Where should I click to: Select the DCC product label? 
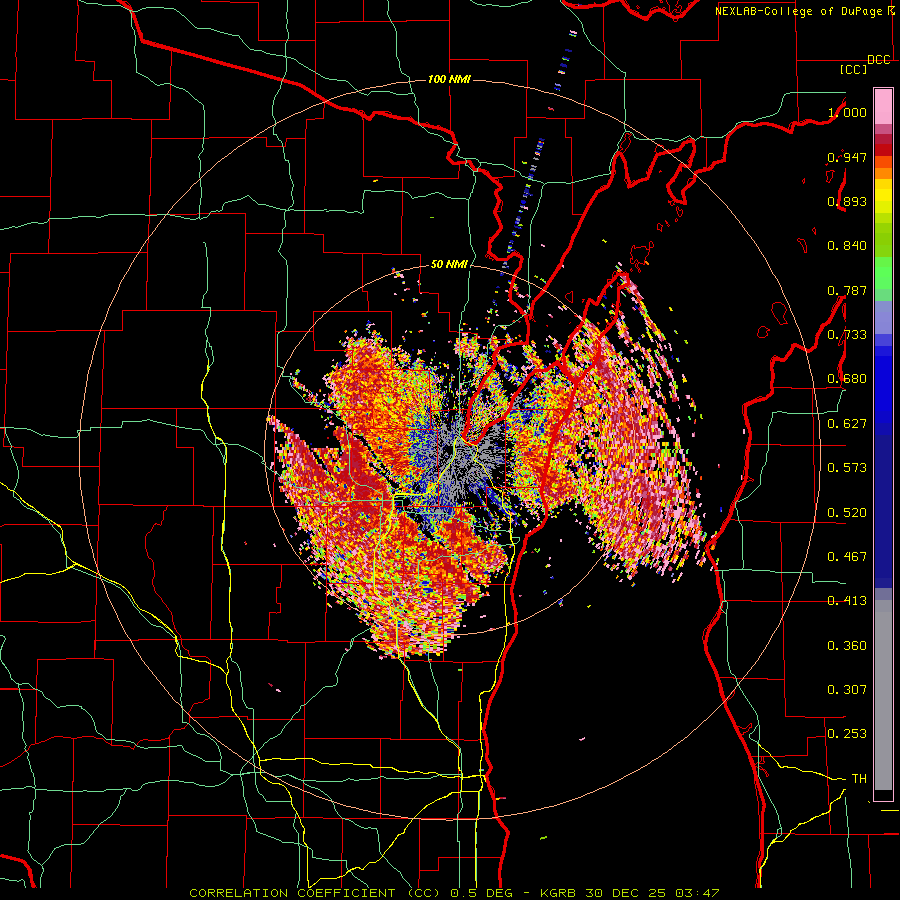[879, 60]
